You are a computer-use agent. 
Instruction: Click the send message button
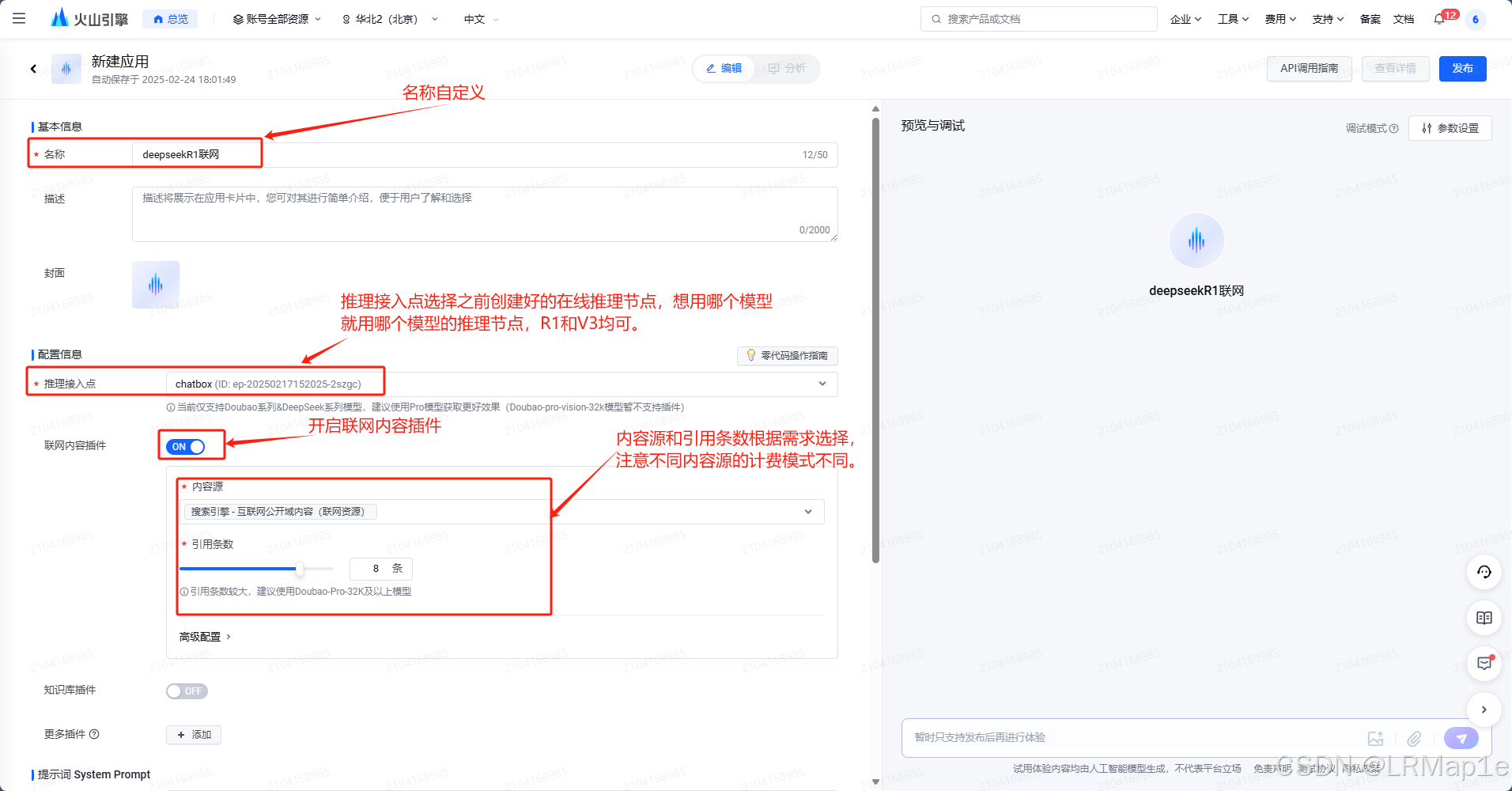pos(1461,738)
